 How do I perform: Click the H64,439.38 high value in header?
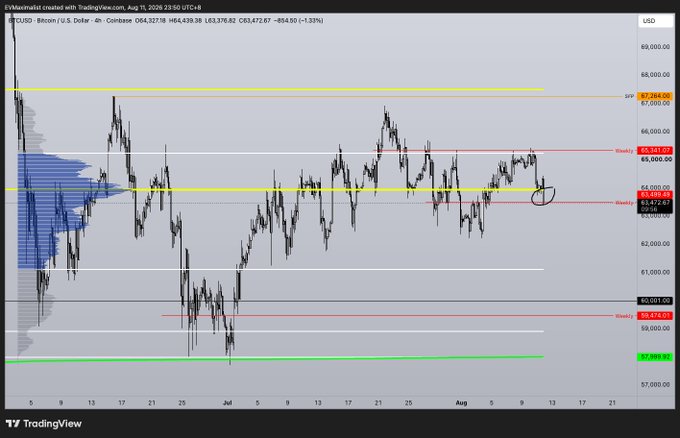185,20
